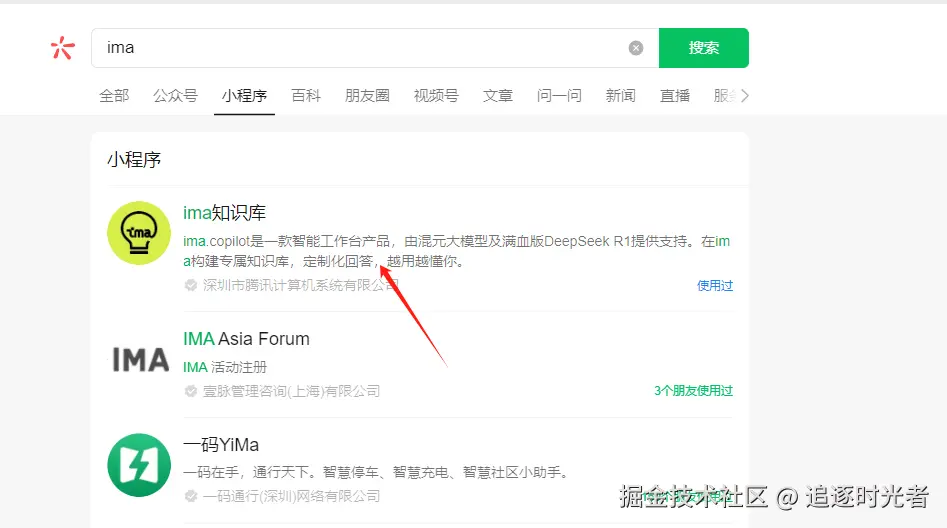Click the verified badge beside 深圳市腾讯计算机系统有限公司
The image size is (947, 528).
pos(191,285)
